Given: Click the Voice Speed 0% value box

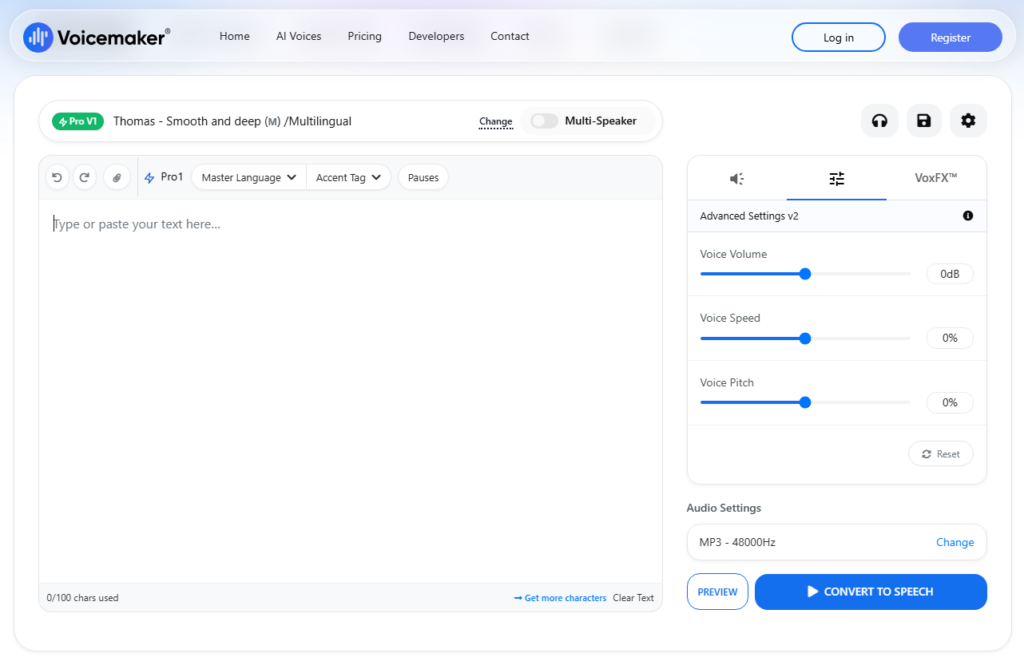Looking at the screenshot, I should point(950,338).
